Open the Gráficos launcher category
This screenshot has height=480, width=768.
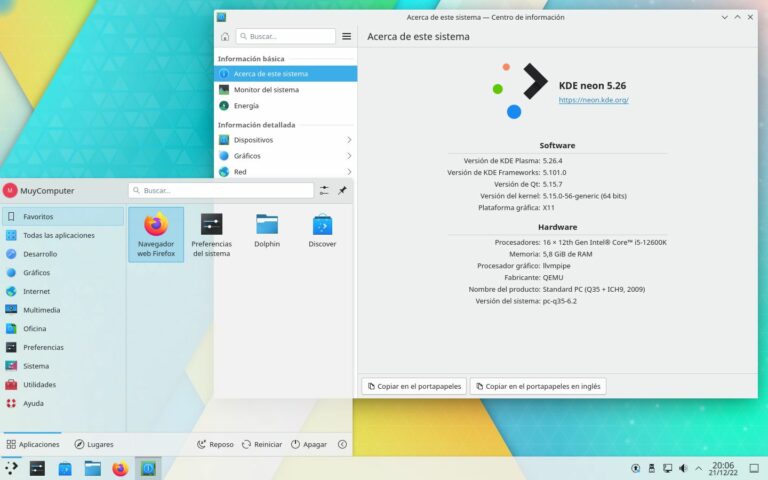coord(63,272)
